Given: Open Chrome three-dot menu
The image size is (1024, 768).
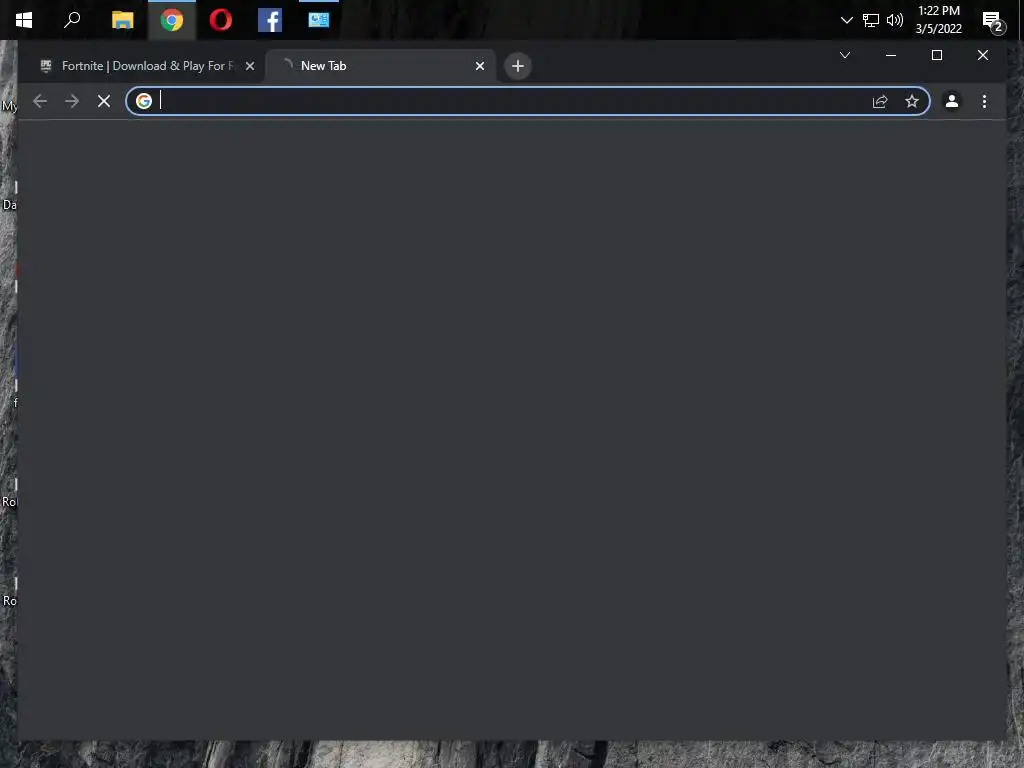Looking at the screenshot, I should tap(984, 101).
